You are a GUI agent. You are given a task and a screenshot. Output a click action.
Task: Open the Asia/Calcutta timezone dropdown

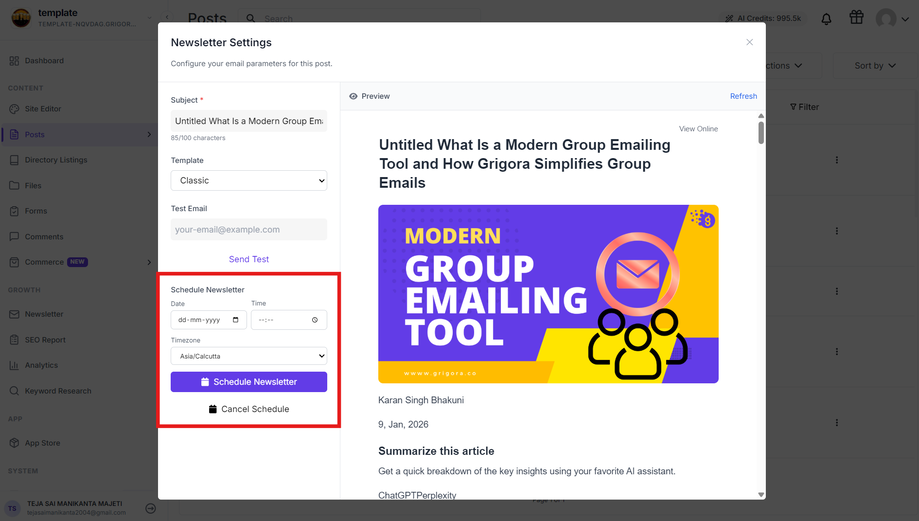coord(249,356)
